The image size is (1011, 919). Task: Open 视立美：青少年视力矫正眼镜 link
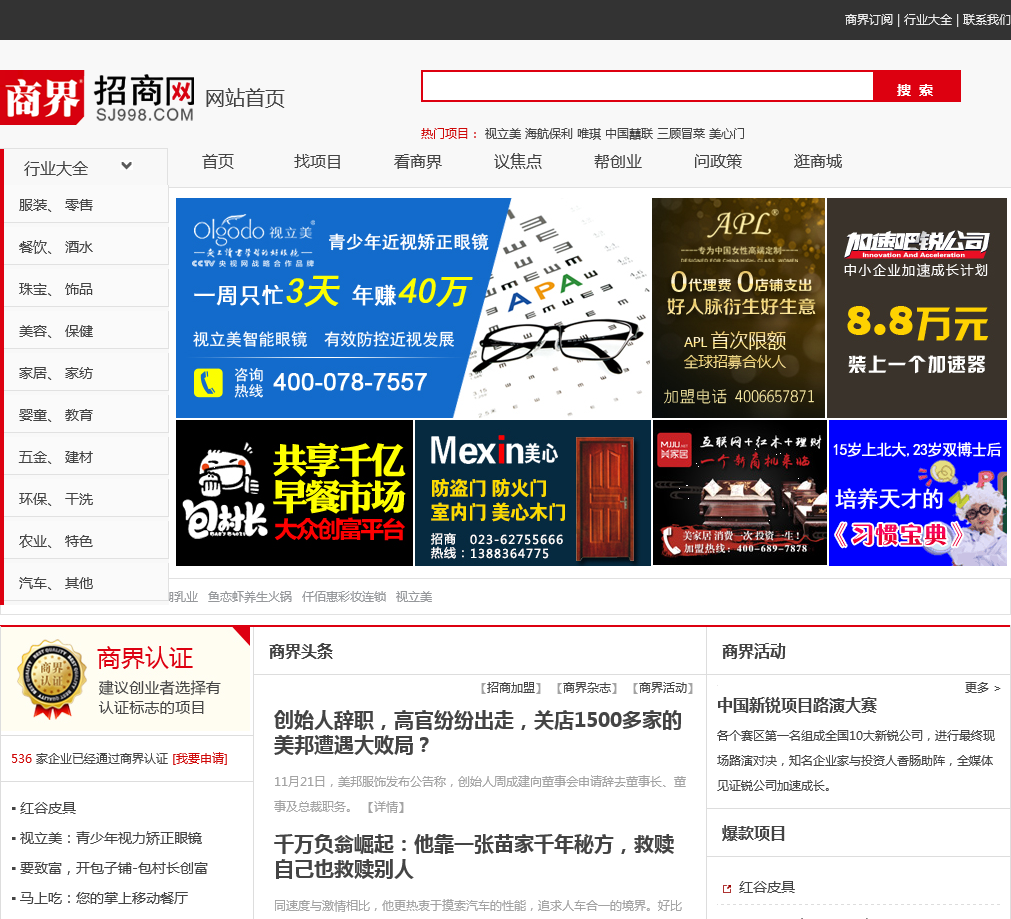pyautogui.click(x=110, y=838)
